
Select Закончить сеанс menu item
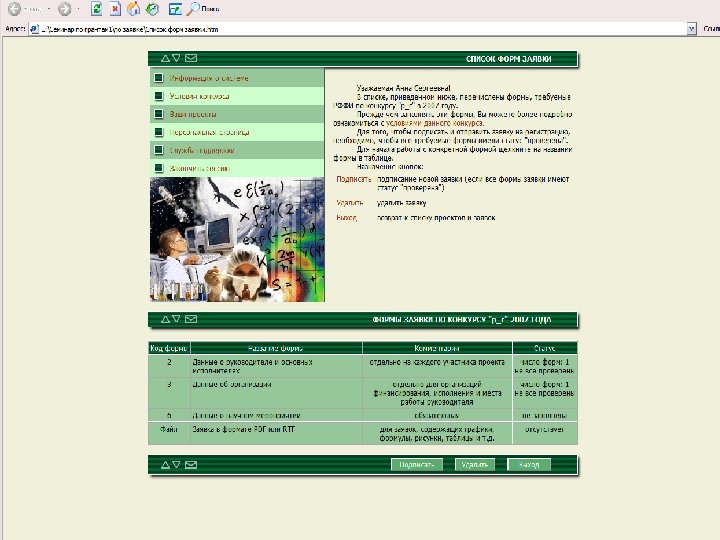(237, 168)
